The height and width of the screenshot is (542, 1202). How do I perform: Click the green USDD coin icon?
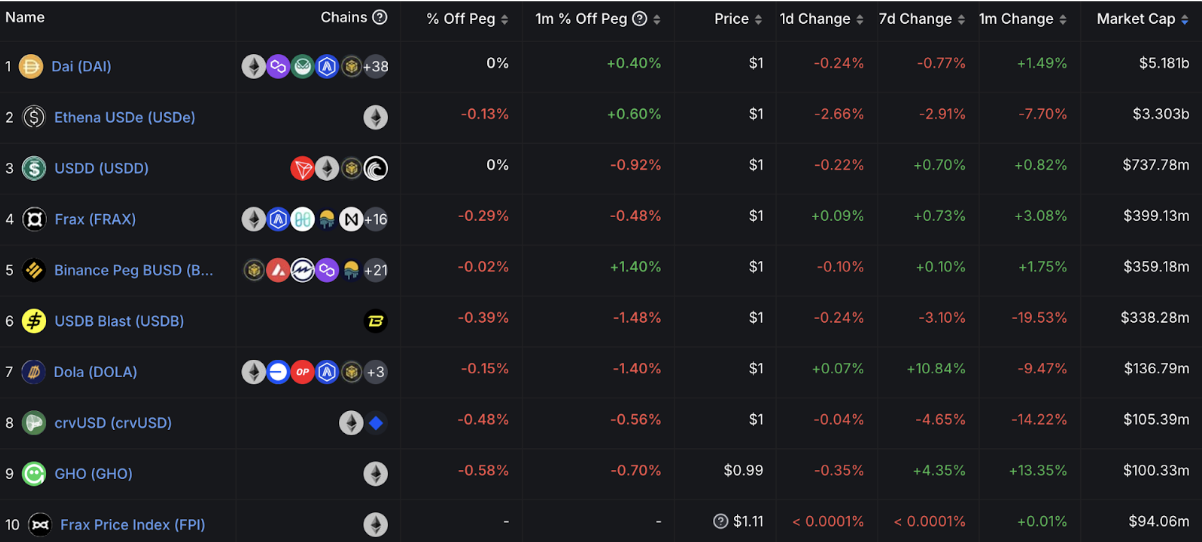tap(34, 168)
